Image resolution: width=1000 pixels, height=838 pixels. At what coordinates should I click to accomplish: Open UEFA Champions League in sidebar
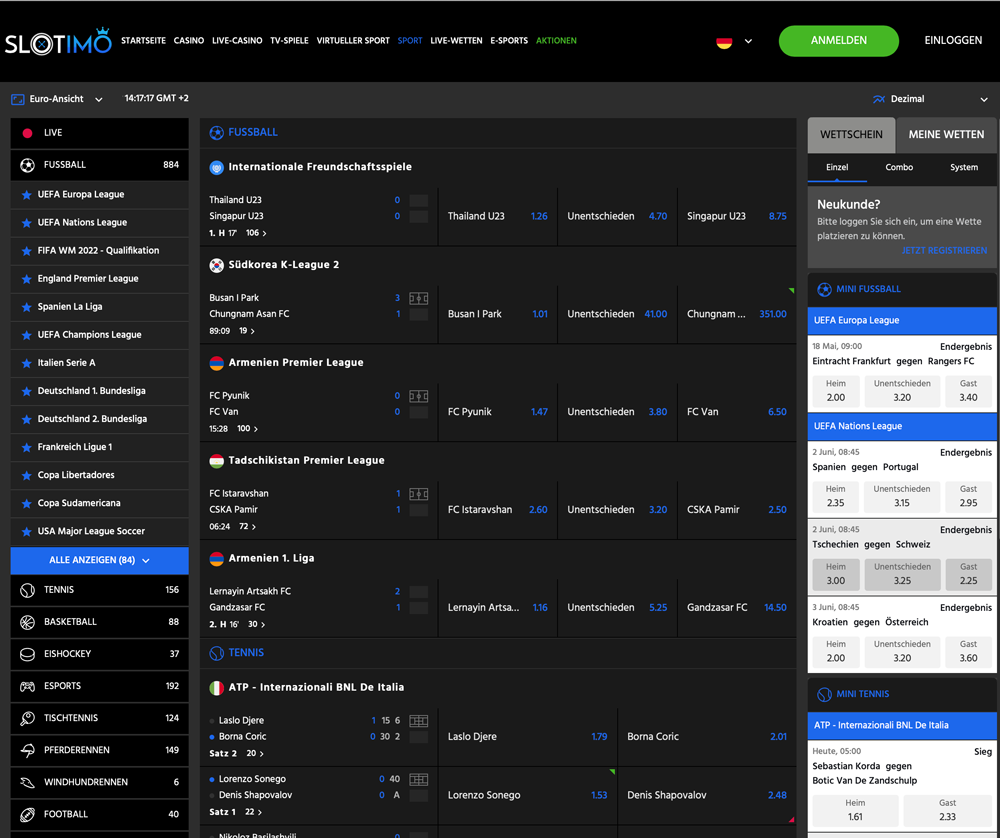click(99, 335)
